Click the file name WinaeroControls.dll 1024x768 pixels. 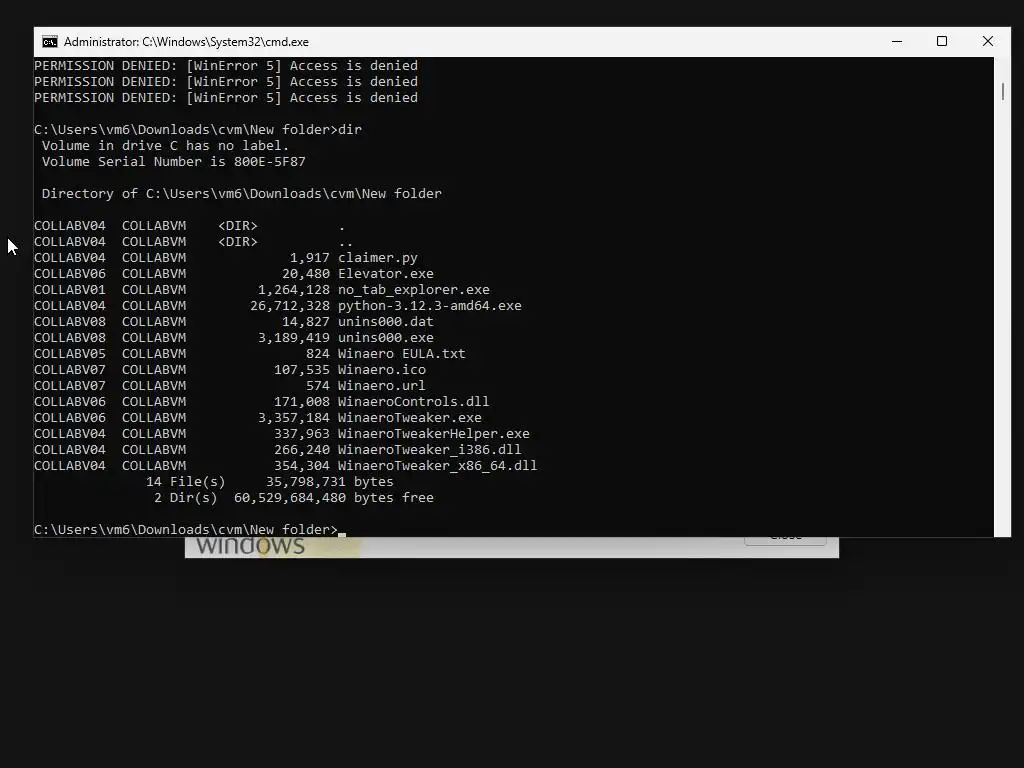413,402
